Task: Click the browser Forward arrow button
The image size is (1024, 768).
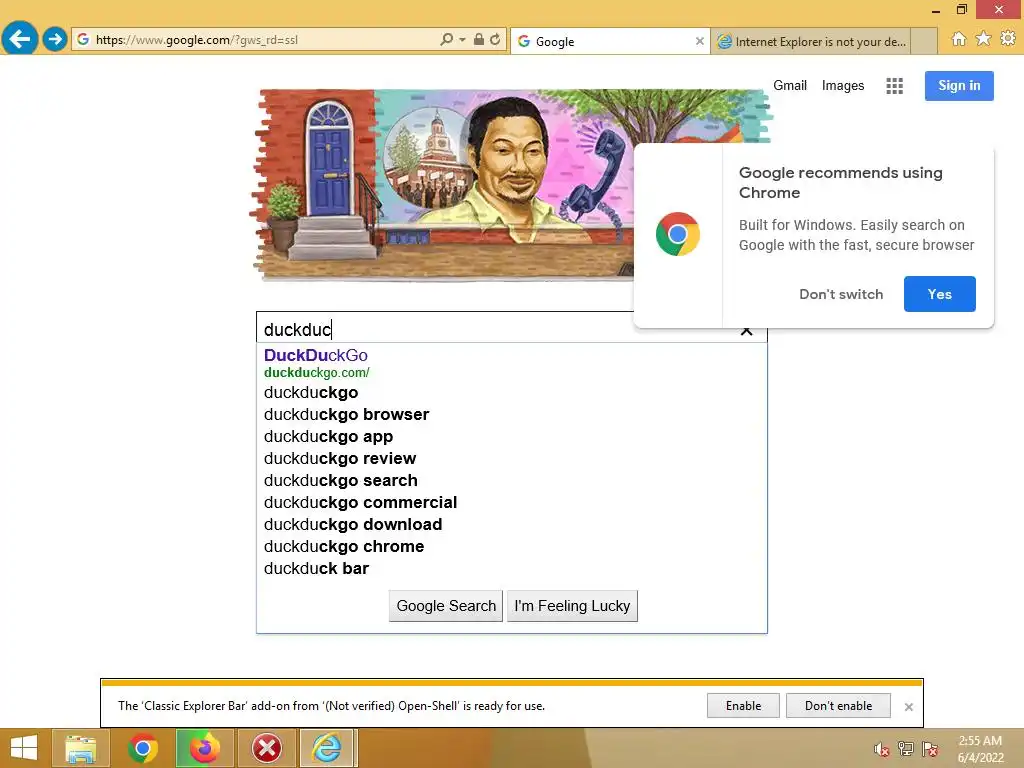Action: click(55, 39)
